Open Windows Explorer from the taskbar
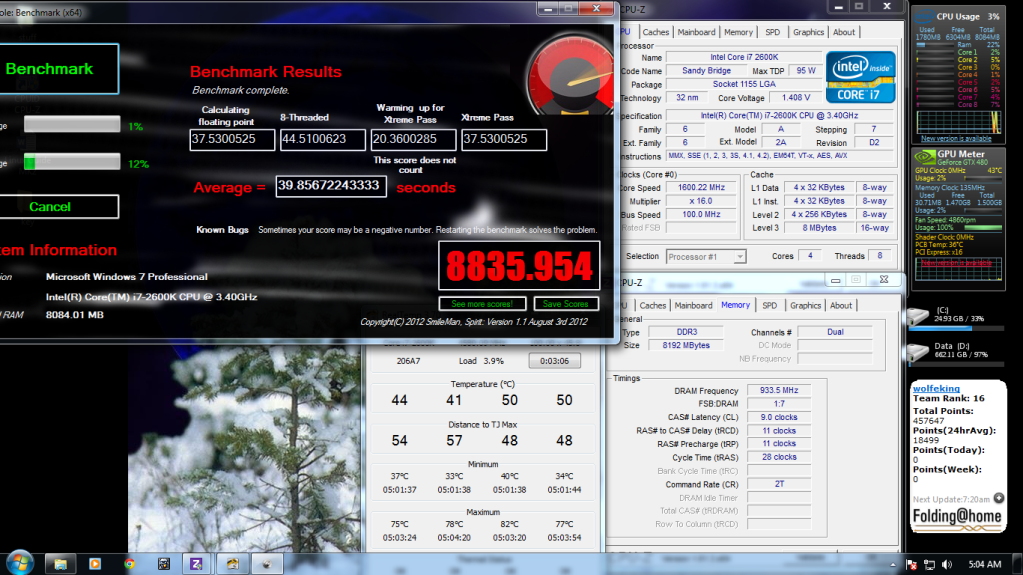Viewport: 1023px width, 575px height. [61, 564]
